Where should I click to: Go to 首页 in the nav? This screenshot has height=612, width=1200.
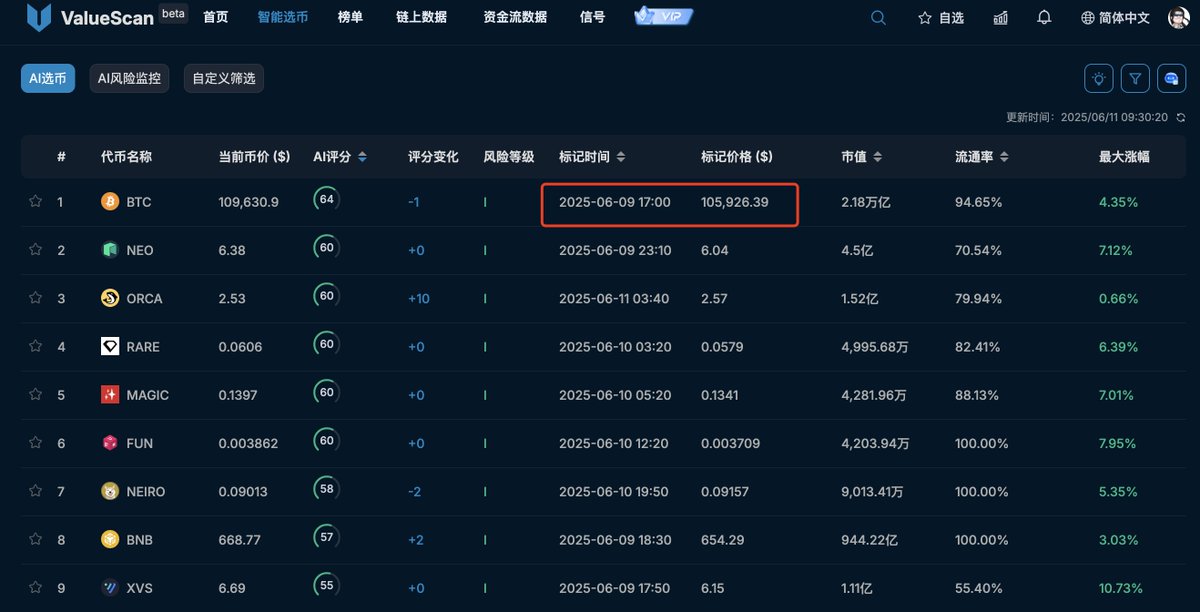tap(215, 17)
